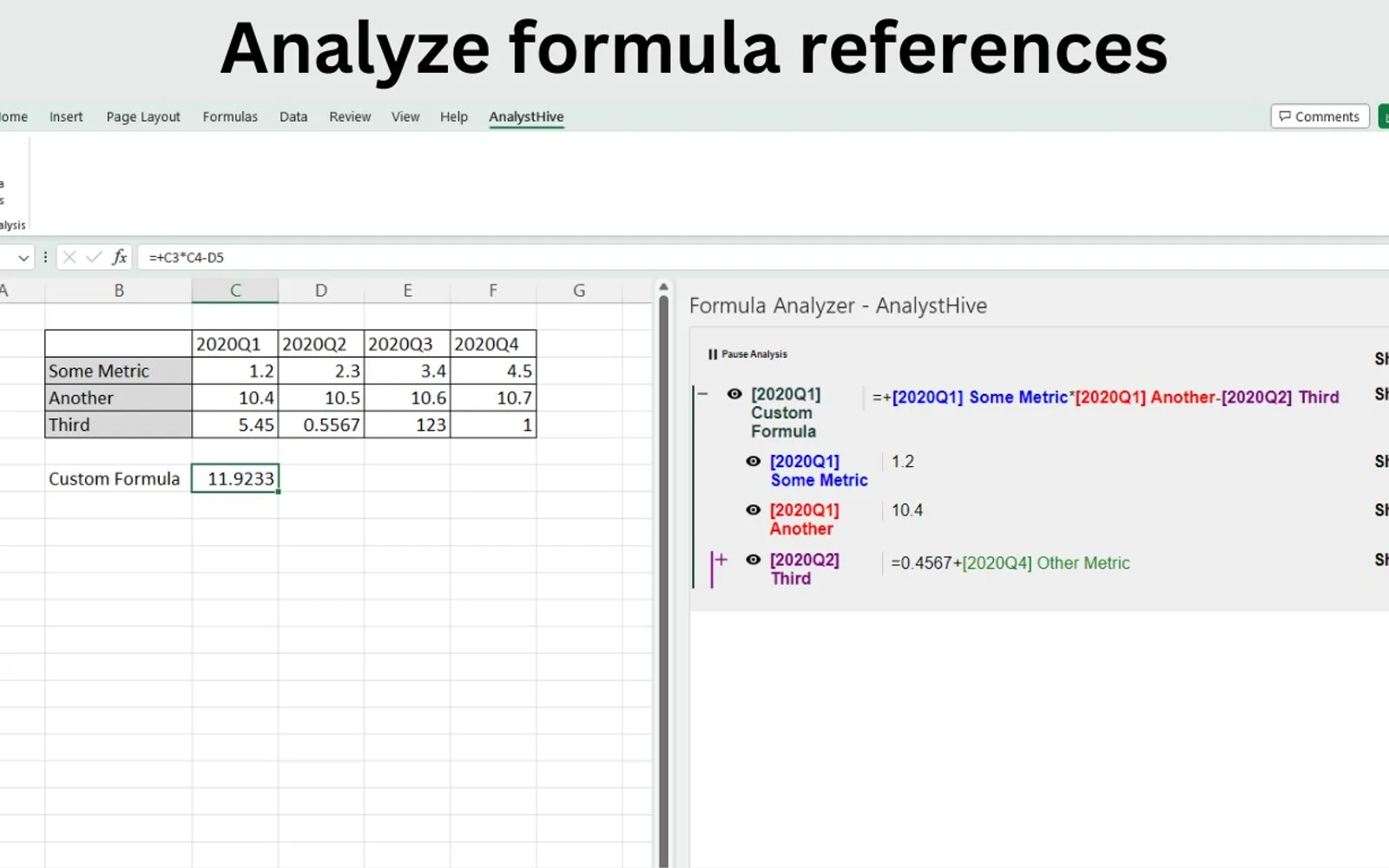Click the cell with value 123
Screen dimensions: 1389x868
tap(407, 424)
